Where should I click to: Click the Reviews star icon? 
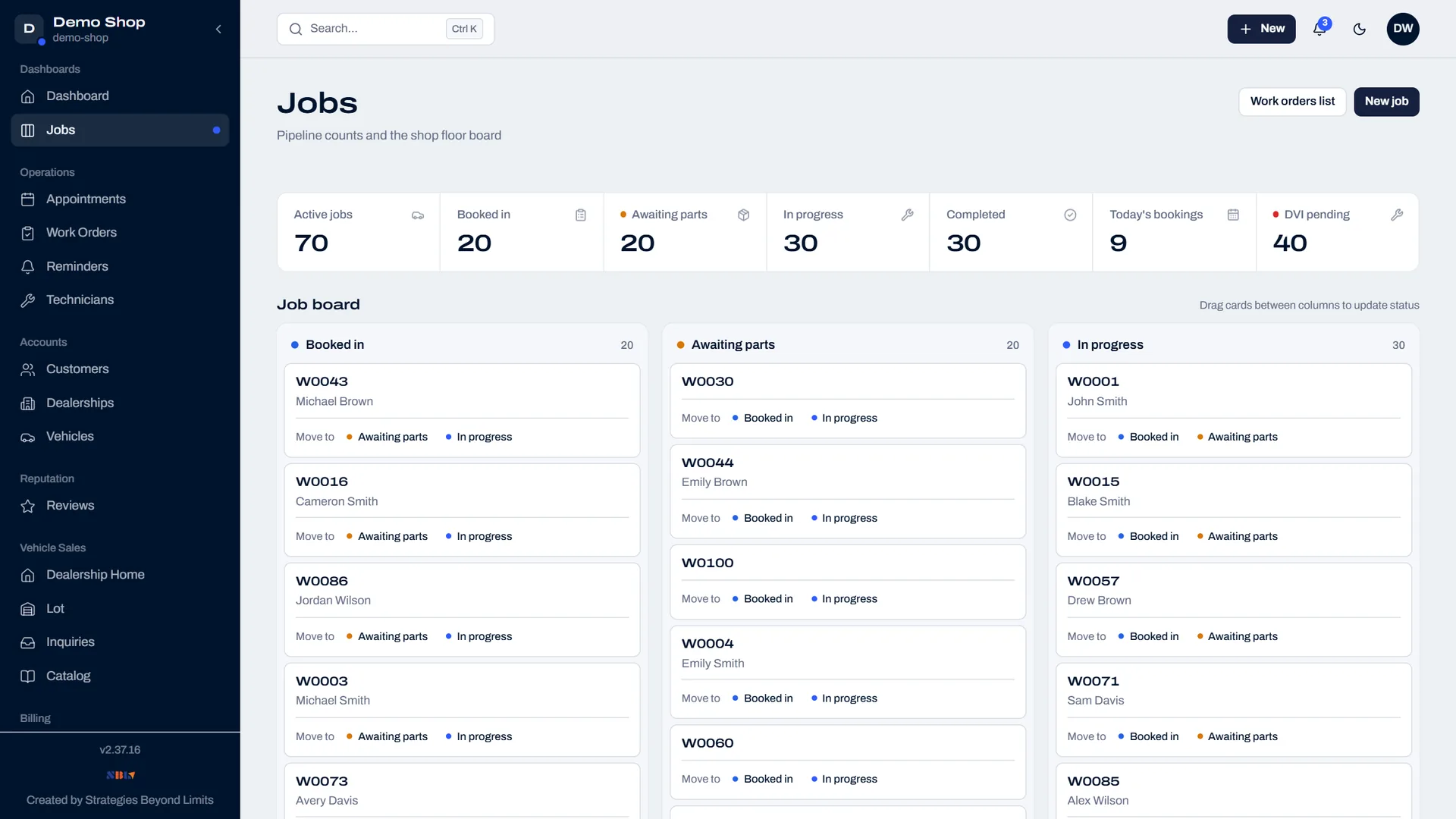tap(28, 506)
